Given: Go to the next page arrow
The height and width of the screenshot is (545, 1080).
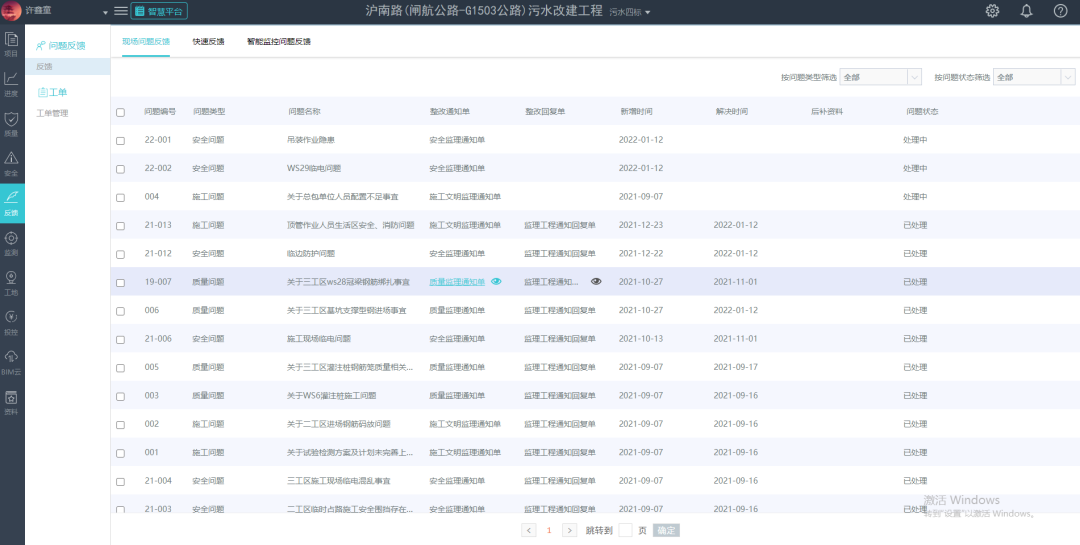Looking at the screenshot, I should coord(570,531).
